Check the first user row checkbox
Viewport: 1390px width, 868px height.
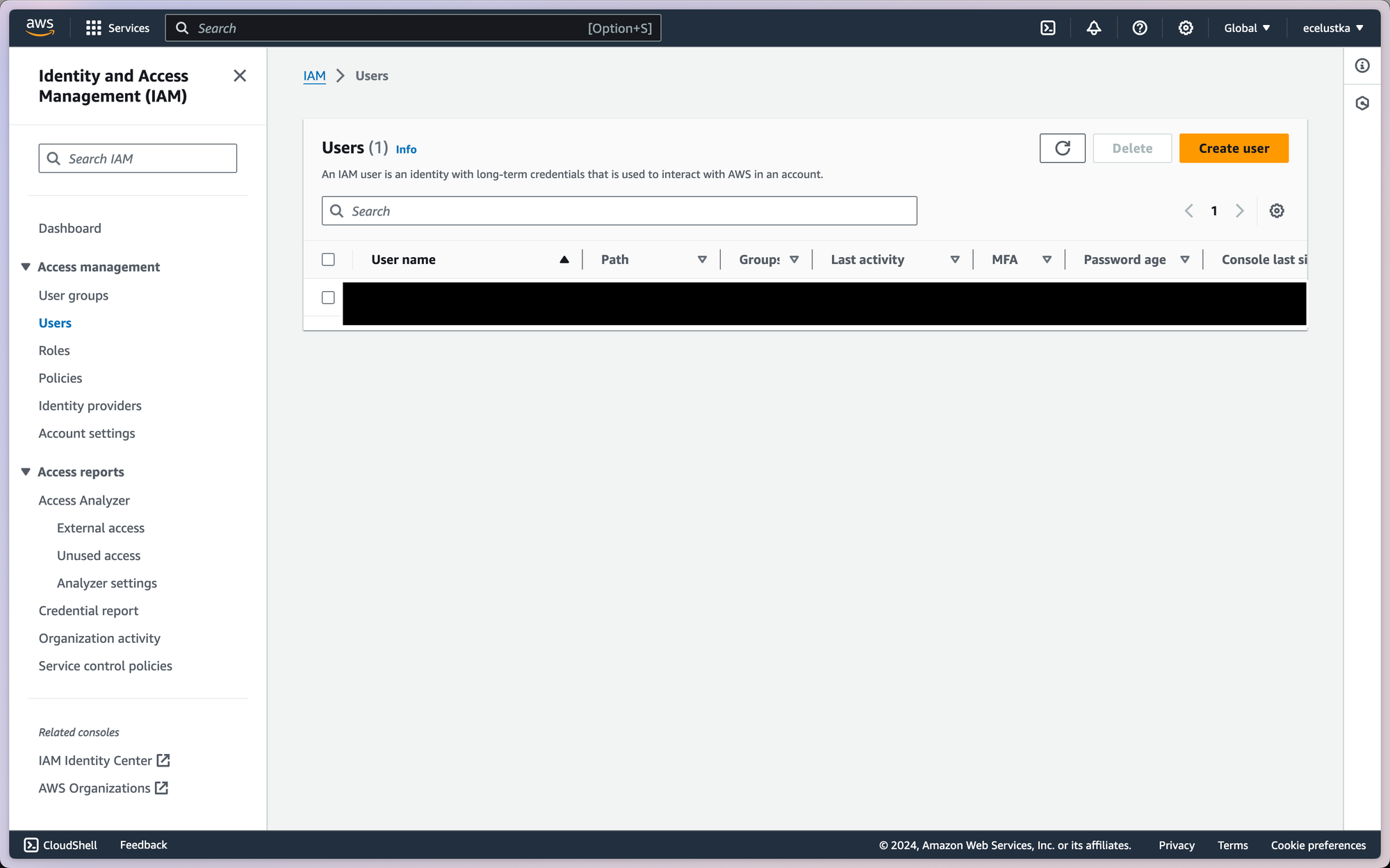coord(328,297)
